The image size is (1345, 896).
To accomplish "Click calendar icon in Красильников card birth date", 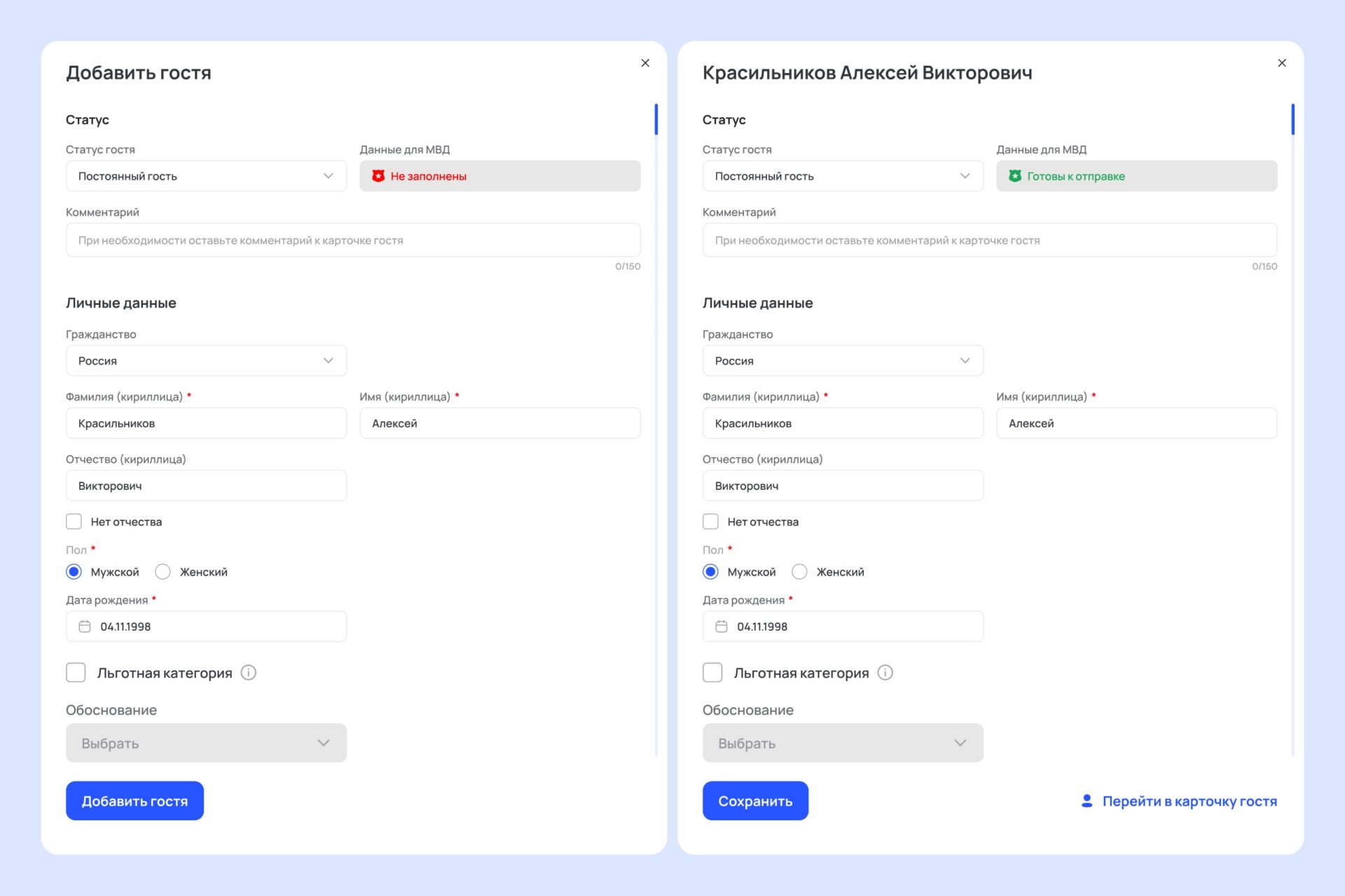I will [721, 626].
